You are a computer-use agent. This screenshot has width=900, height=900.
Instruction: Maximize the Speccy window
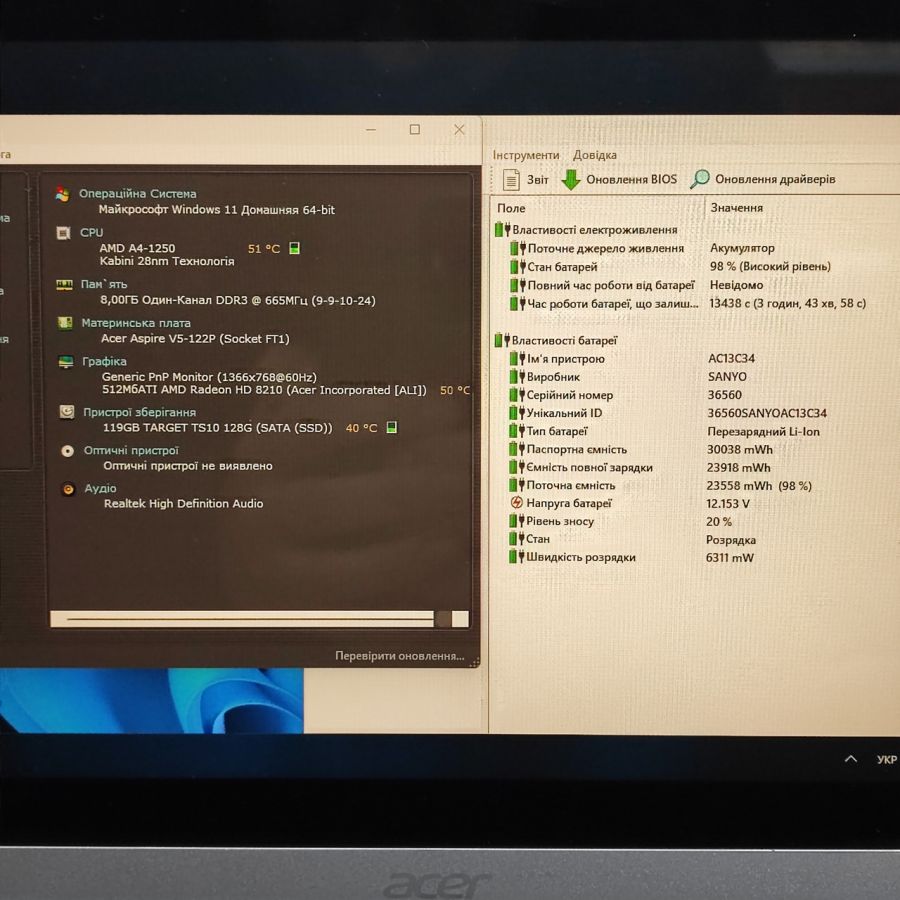[x=414, y=129]
